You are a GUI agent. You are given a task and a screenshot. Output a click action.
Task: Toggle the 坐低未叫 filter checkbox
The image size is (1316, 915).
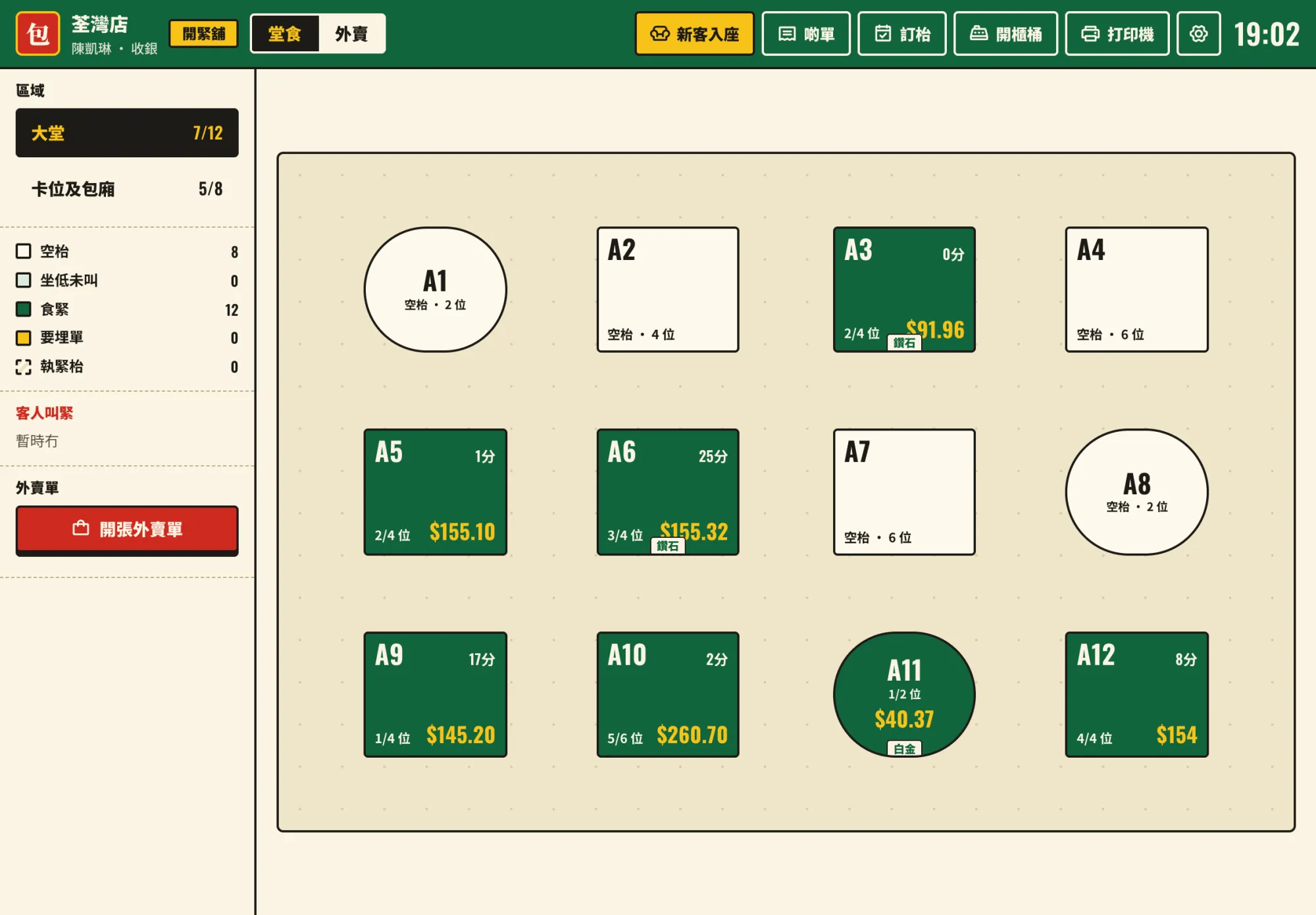click(24, 280)
